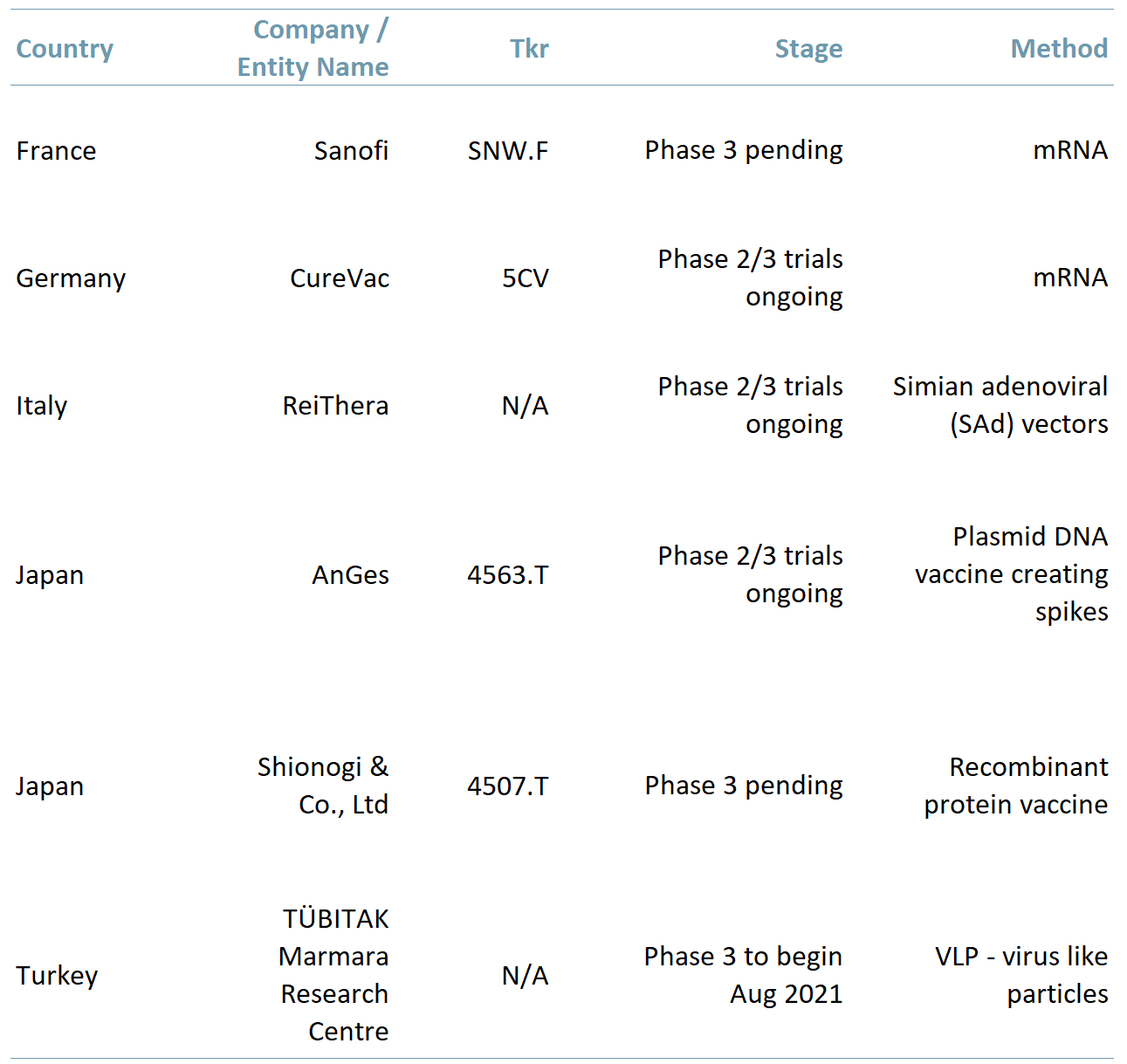Click the Stage column header
This screenshot has width=1127, height=1064.
[x=808, y=49]
